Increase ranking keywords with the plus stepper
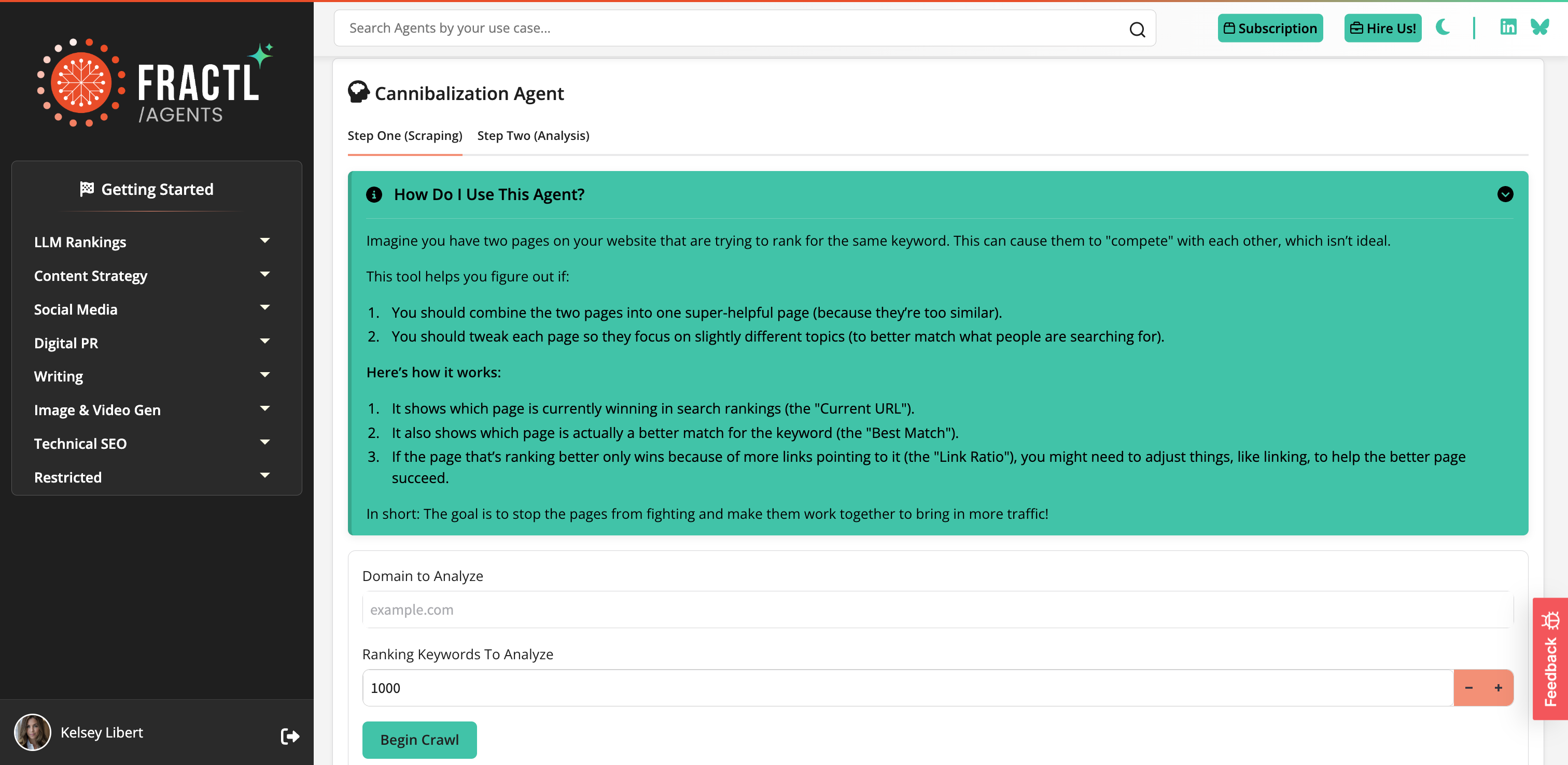The width and height of the screenshot is (1568, 765). pos(1498,687)
